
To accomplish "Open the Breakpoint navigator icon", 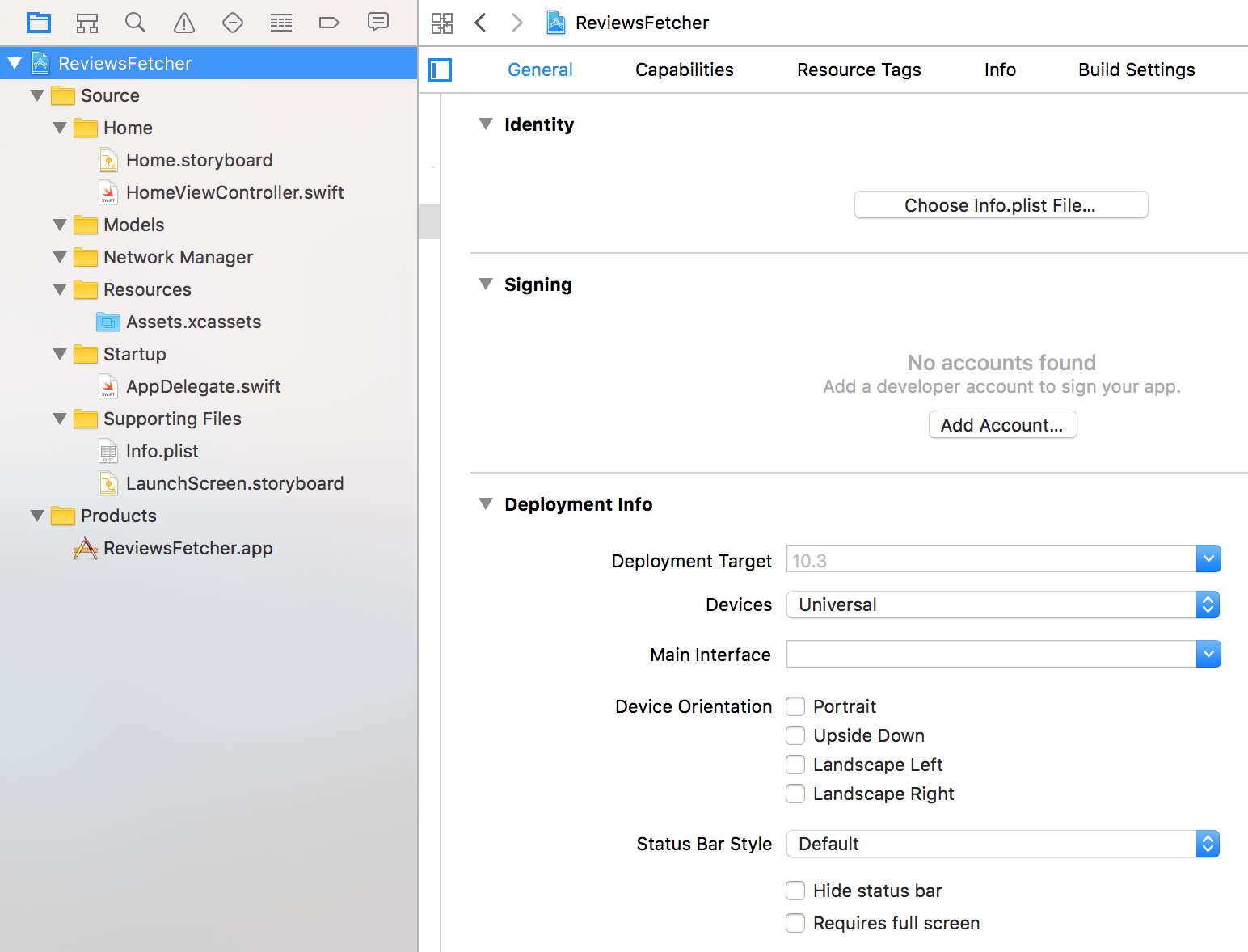I will coord(329,23).
